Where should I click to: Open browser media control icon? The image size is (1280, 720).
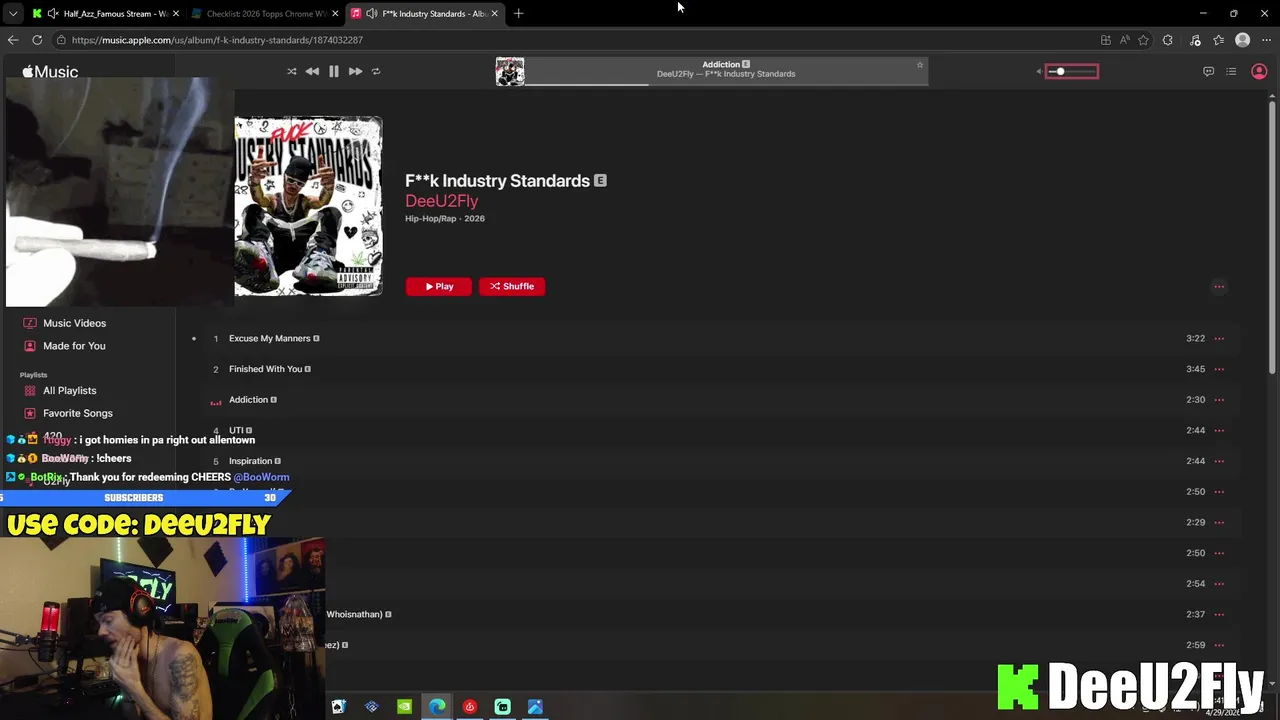coord(1195,40)
